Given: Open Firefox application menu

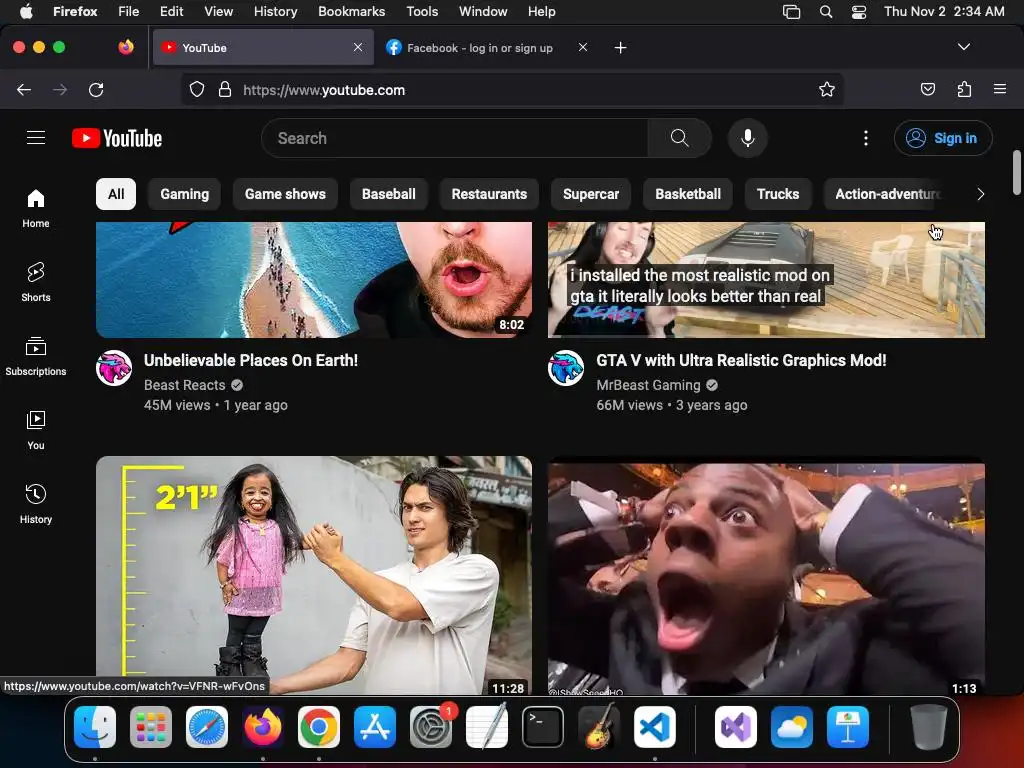Looking at the screenshot, I should click(1000, 89).
